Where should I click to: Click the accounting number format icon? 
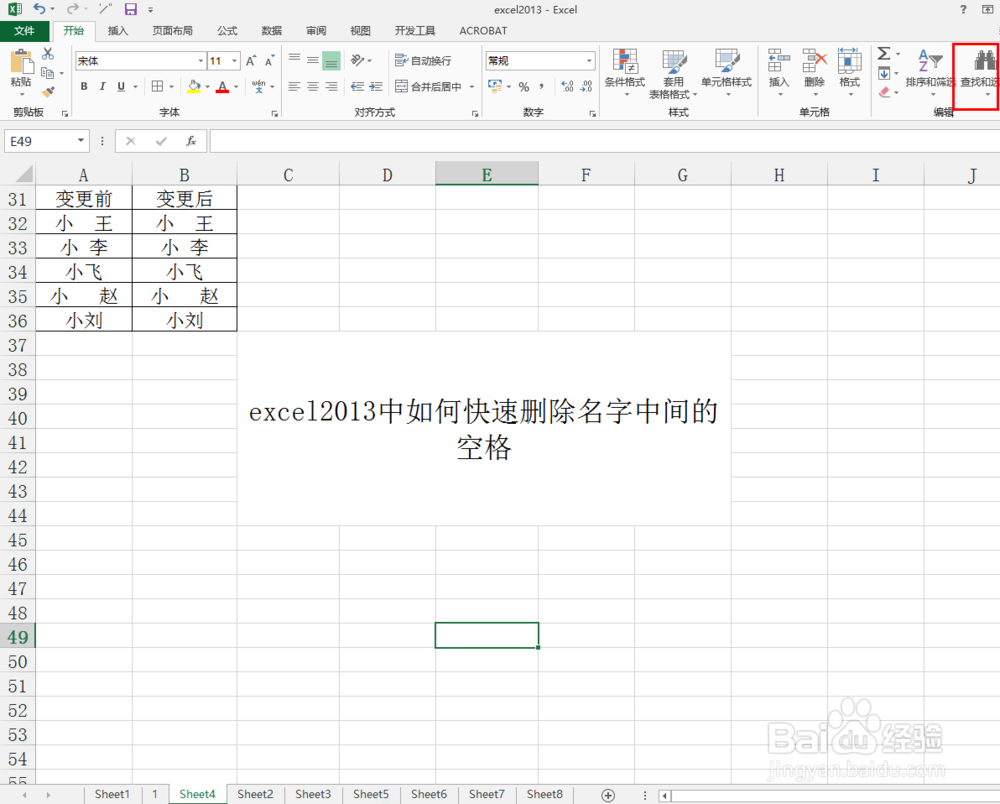click(x=495, y=86)
